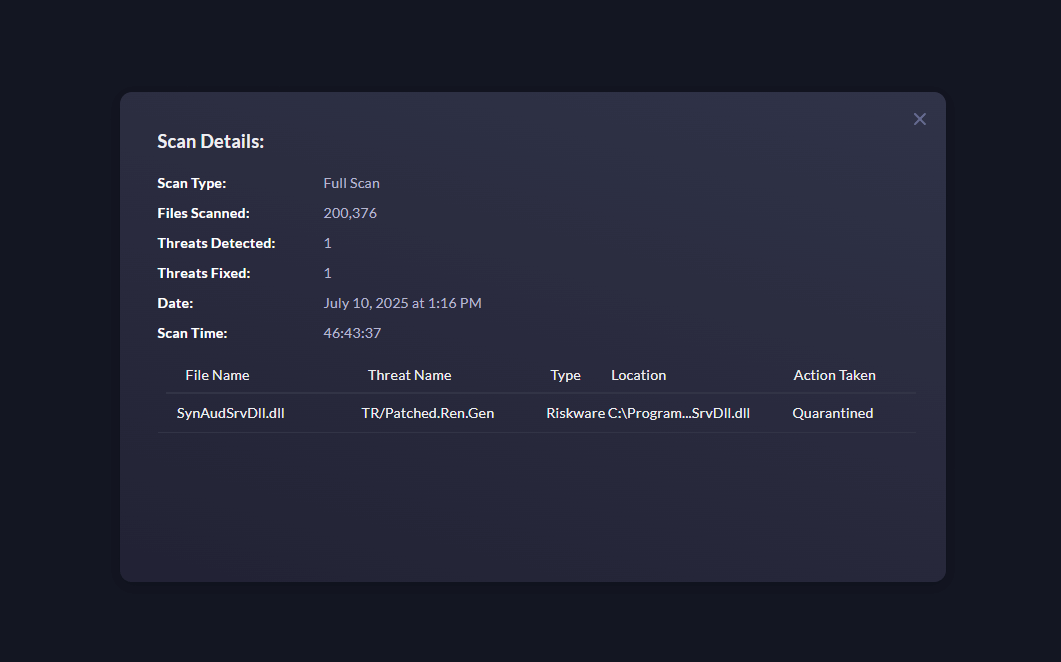The image size is (1061, 662).
Task: Open the quarantined file location path
Action: (x=679, y=412)
